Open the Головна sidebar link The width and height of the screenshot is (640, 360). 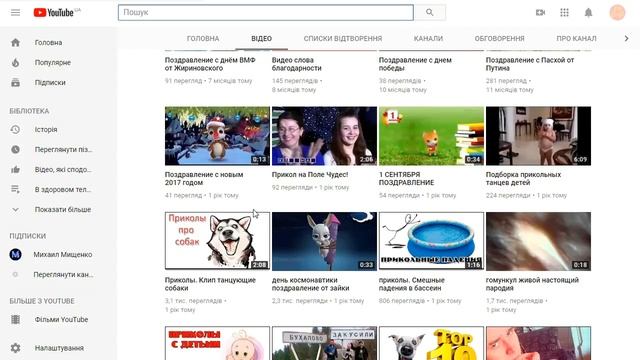click(x=49, y=42)
